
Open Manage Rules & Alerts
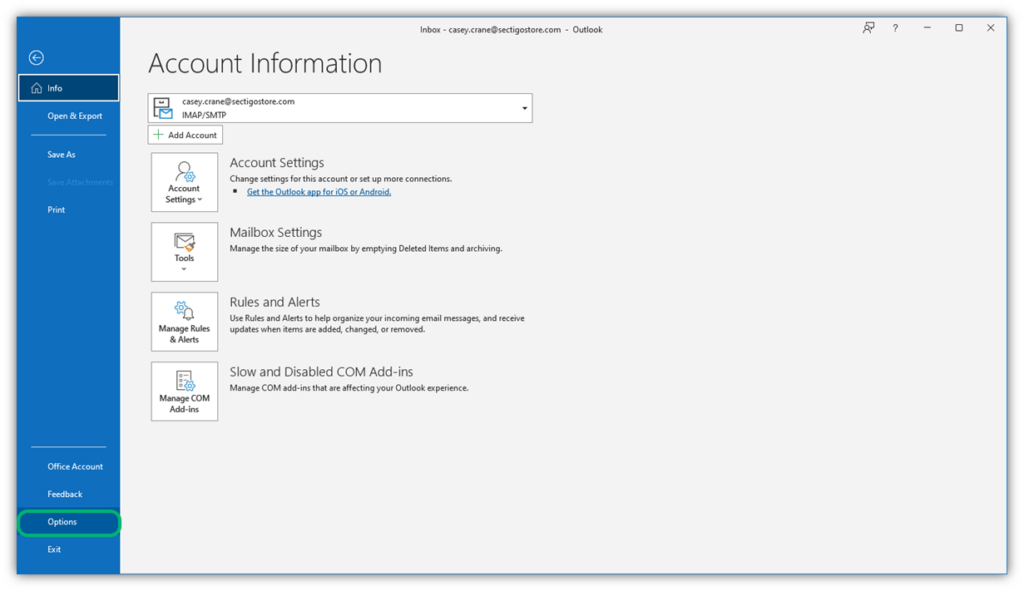point(184,322)
